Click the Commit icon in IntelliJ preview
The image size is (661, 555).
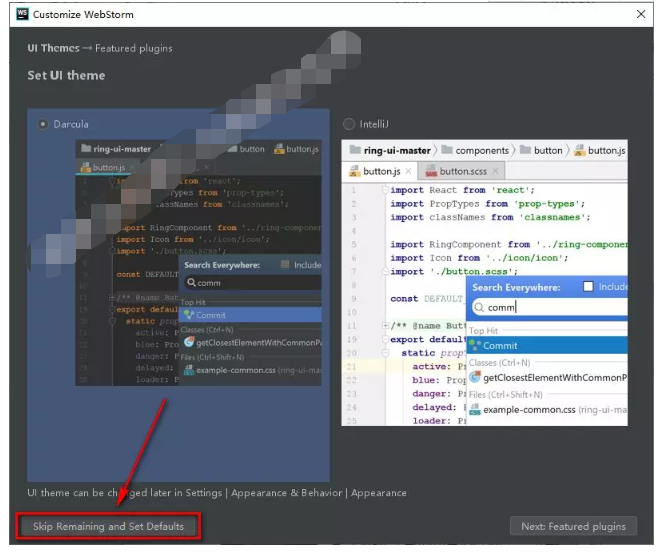[x=475, y=345]
